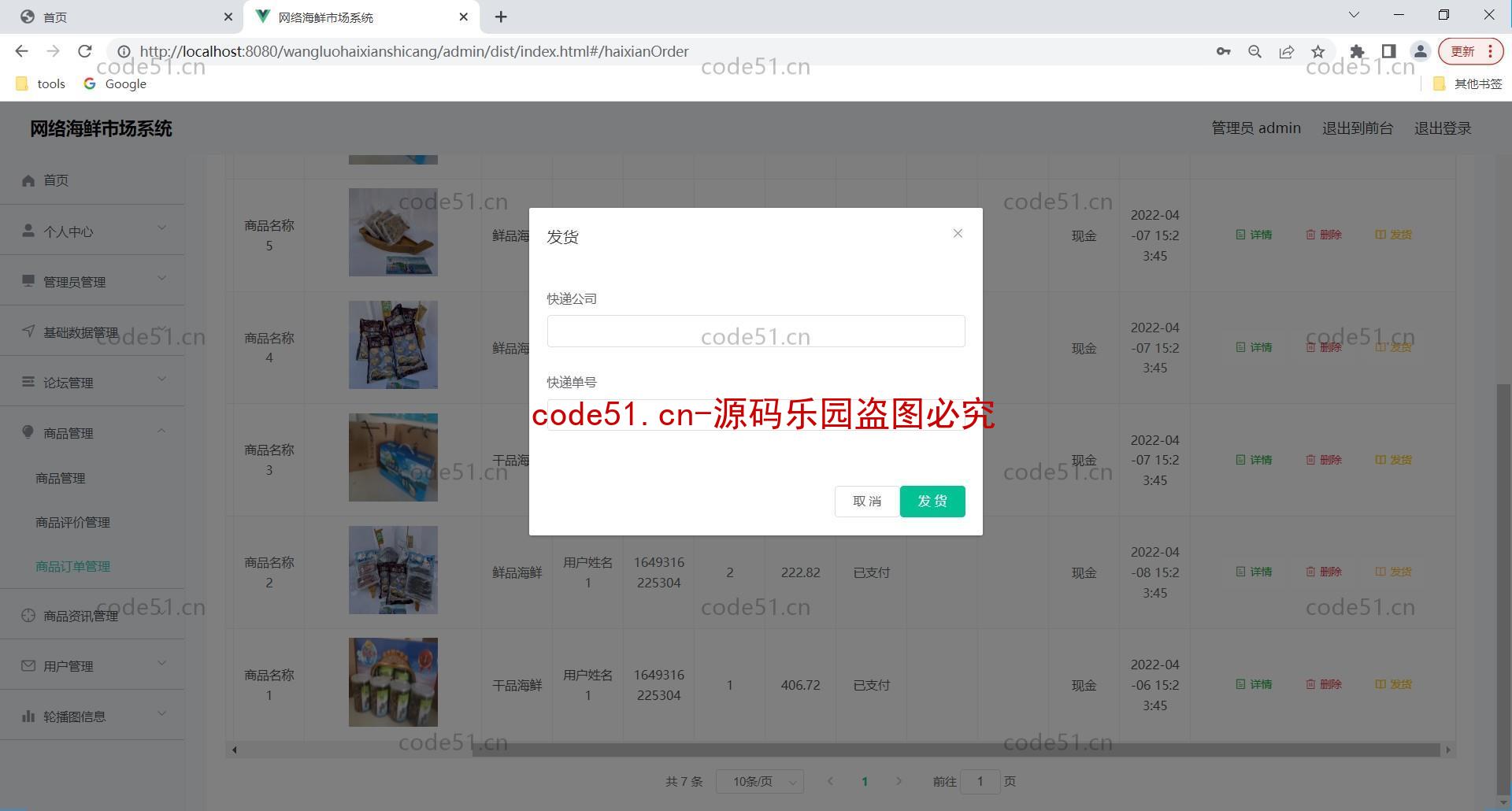Expand 用户管理 sidebar menu
The image size is (1512, 811).
92,665
